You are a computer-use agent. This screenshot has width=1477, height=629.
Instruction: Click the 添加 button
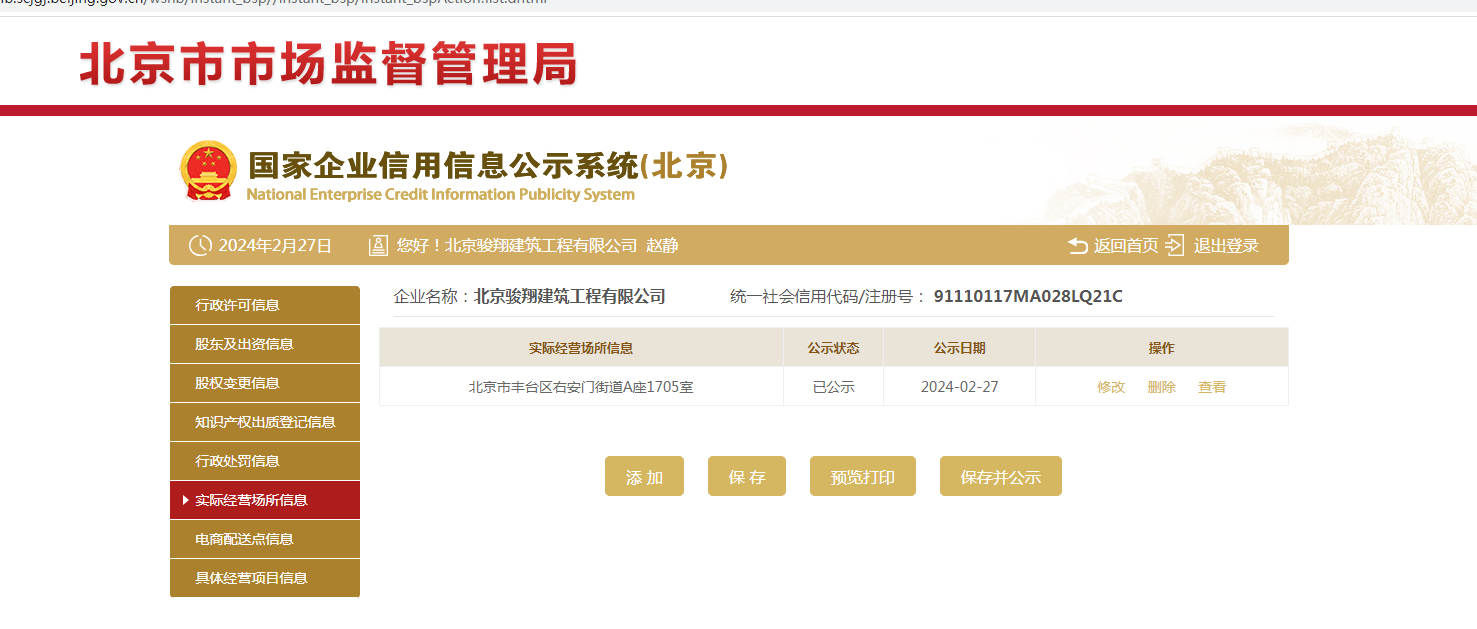[644, 476]
